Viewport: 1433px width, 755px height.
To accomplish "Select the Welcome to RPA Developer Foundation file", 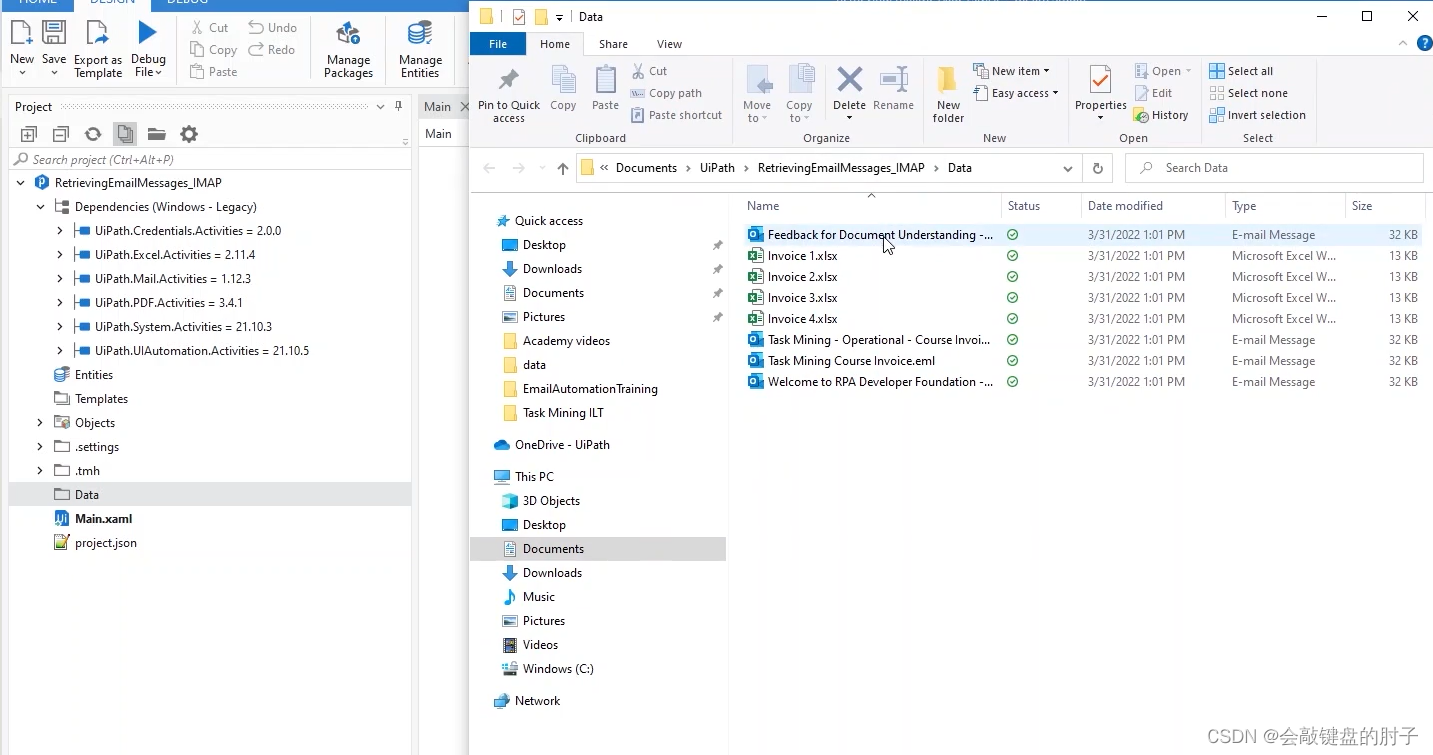I will (880, 382).
